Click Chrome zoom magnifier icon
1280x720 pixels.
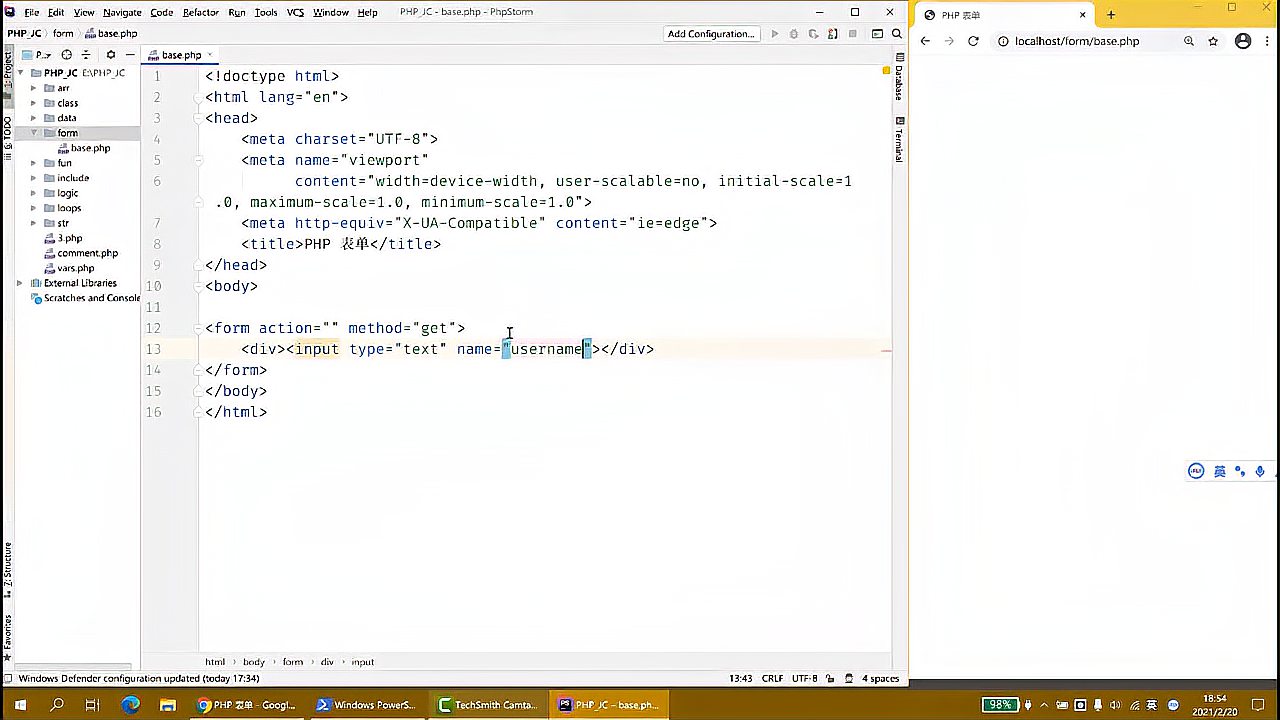click(x=1189, y=41)
